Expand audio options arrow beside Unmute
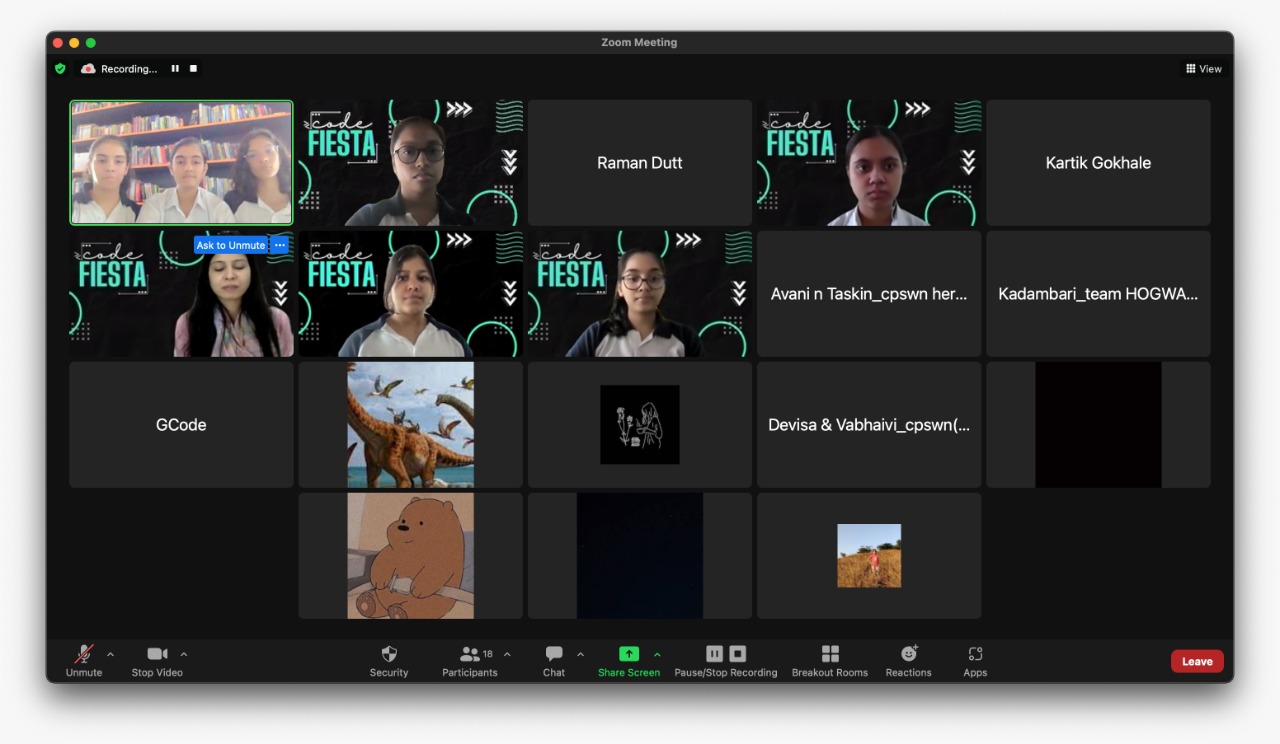This screenshot has height=744, width=1280. point(110,655)
